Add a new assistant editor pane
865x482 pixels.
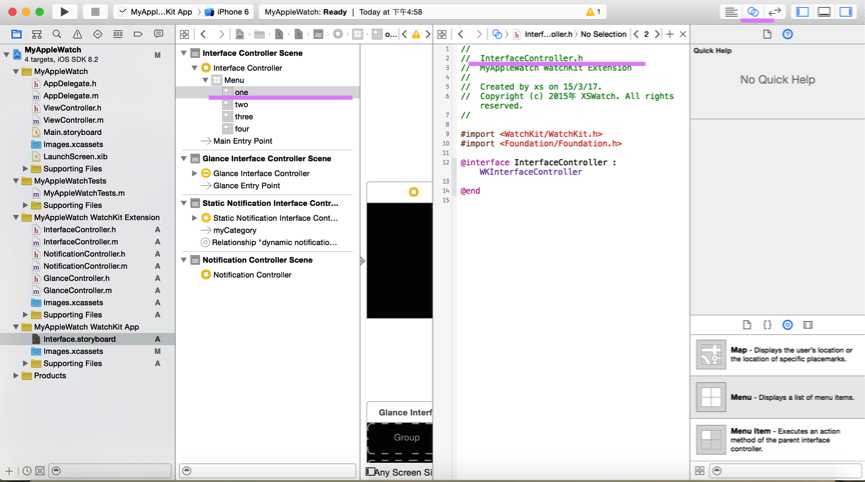[x=670, y=34]
